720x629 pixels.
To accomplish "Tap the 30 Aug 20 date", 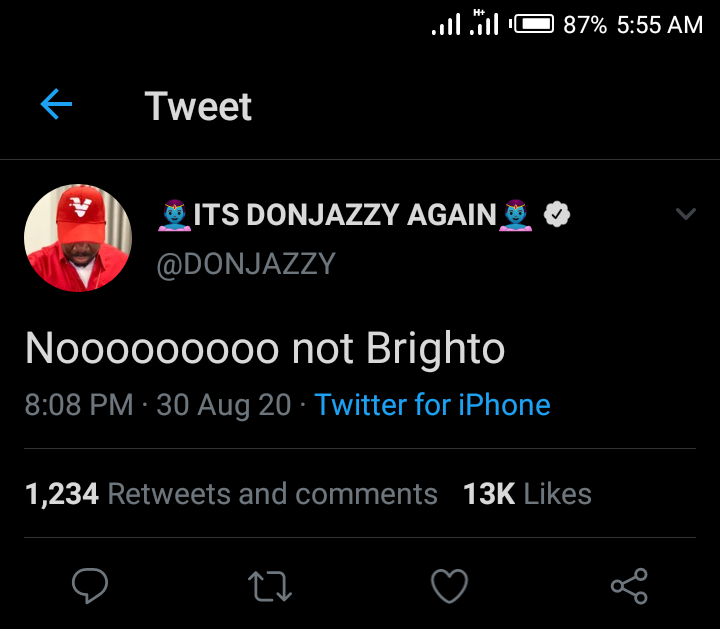I will click(224, 405).
